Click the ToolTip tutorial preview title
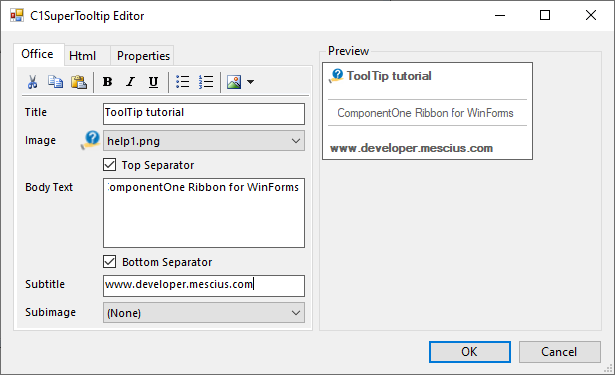Image resolution: width=615 pixels, height=375 pixels. (x=389, y=76)
